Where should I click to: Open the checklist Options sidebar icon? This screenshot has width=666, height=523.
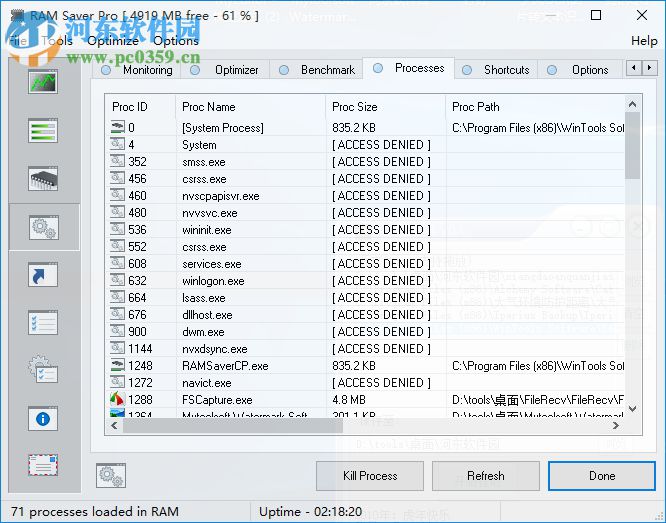tap(43, 323)
